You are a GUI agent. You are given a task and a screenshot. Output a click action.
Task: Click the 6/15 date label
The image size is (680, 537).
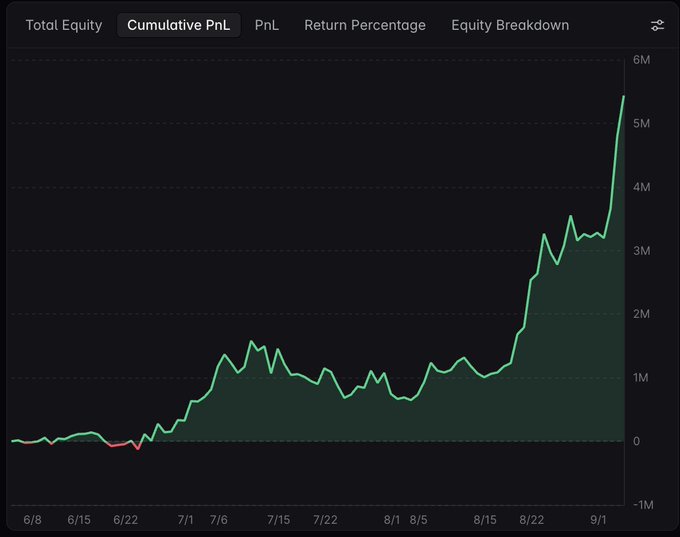79,520
